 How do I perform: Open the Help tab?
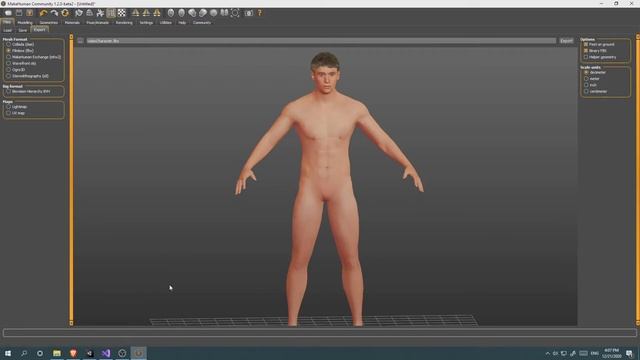[182, 22]
